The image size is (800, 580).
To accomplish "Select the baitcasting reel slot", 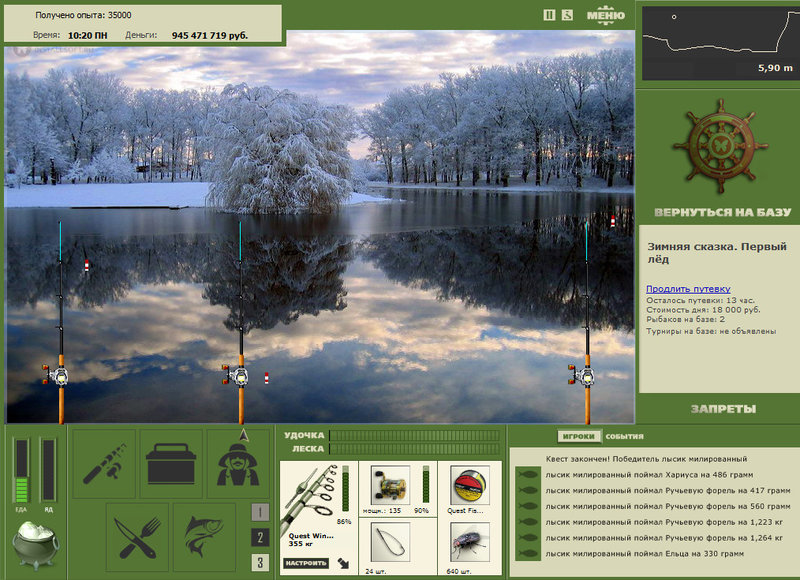I will click(390, 486).
